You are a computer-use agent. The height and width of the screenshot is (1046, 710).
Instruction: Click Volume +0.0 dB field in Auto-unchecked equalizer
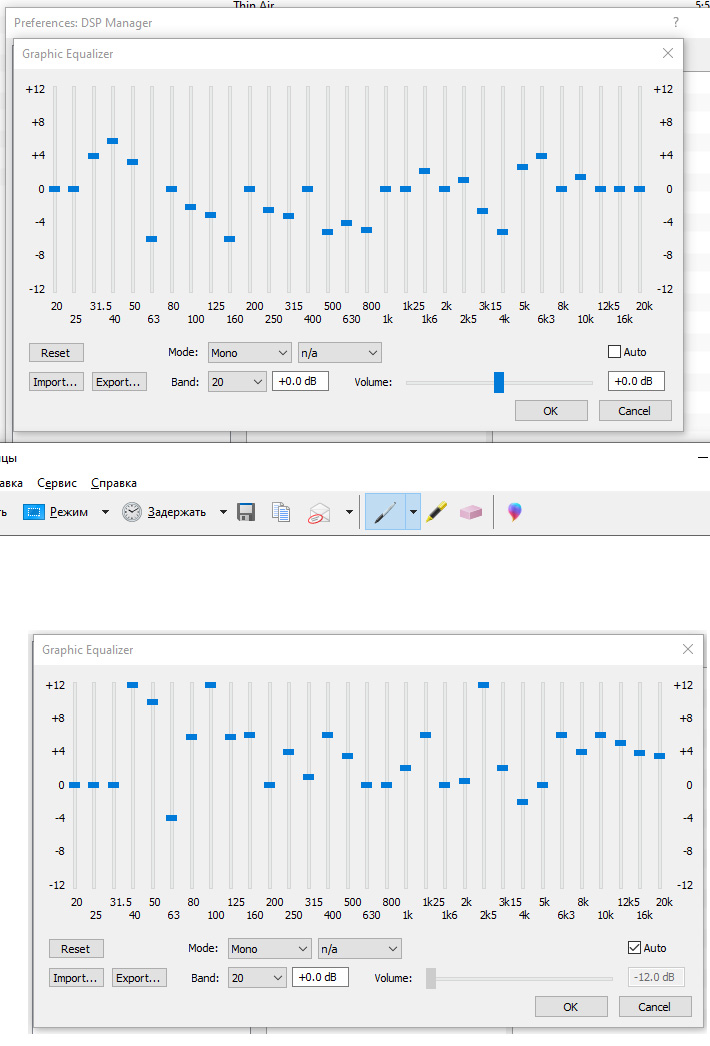click(636, 381)
